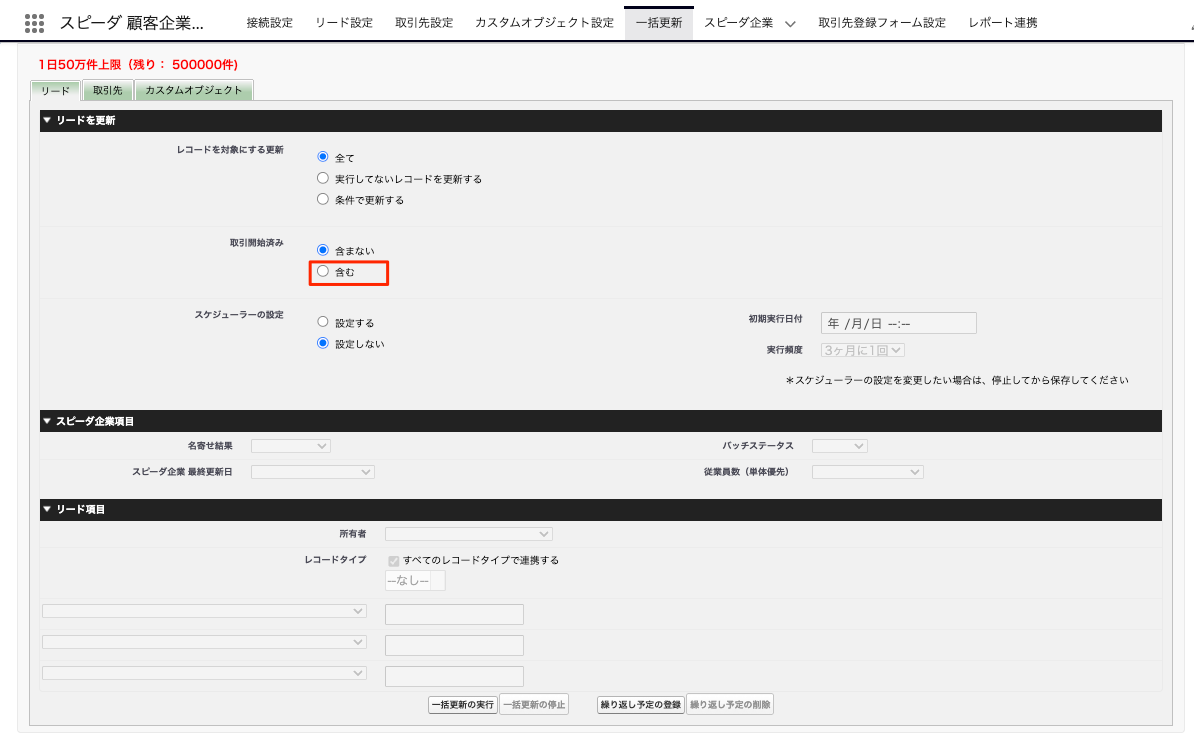Open the 接続設定 navigation tab
Viewport: 1194px width, 736px height.
(269, 23)
